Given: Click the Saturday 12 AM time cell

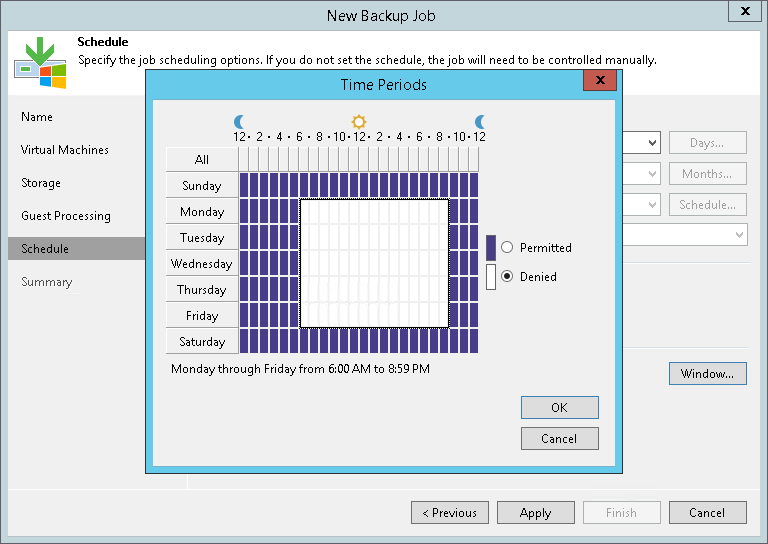Looking at the screenshot, I should click(244, 341).
